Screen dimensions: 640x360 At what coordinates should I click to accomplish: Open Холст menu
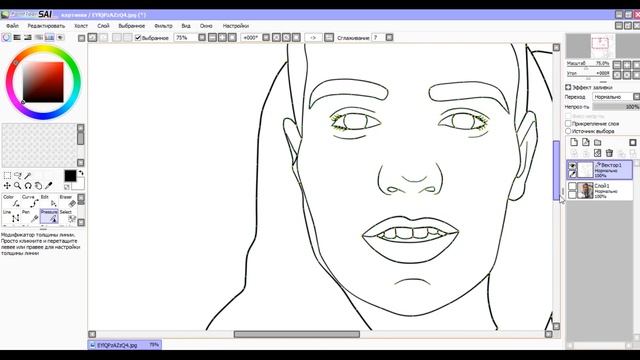coord(81,26)
